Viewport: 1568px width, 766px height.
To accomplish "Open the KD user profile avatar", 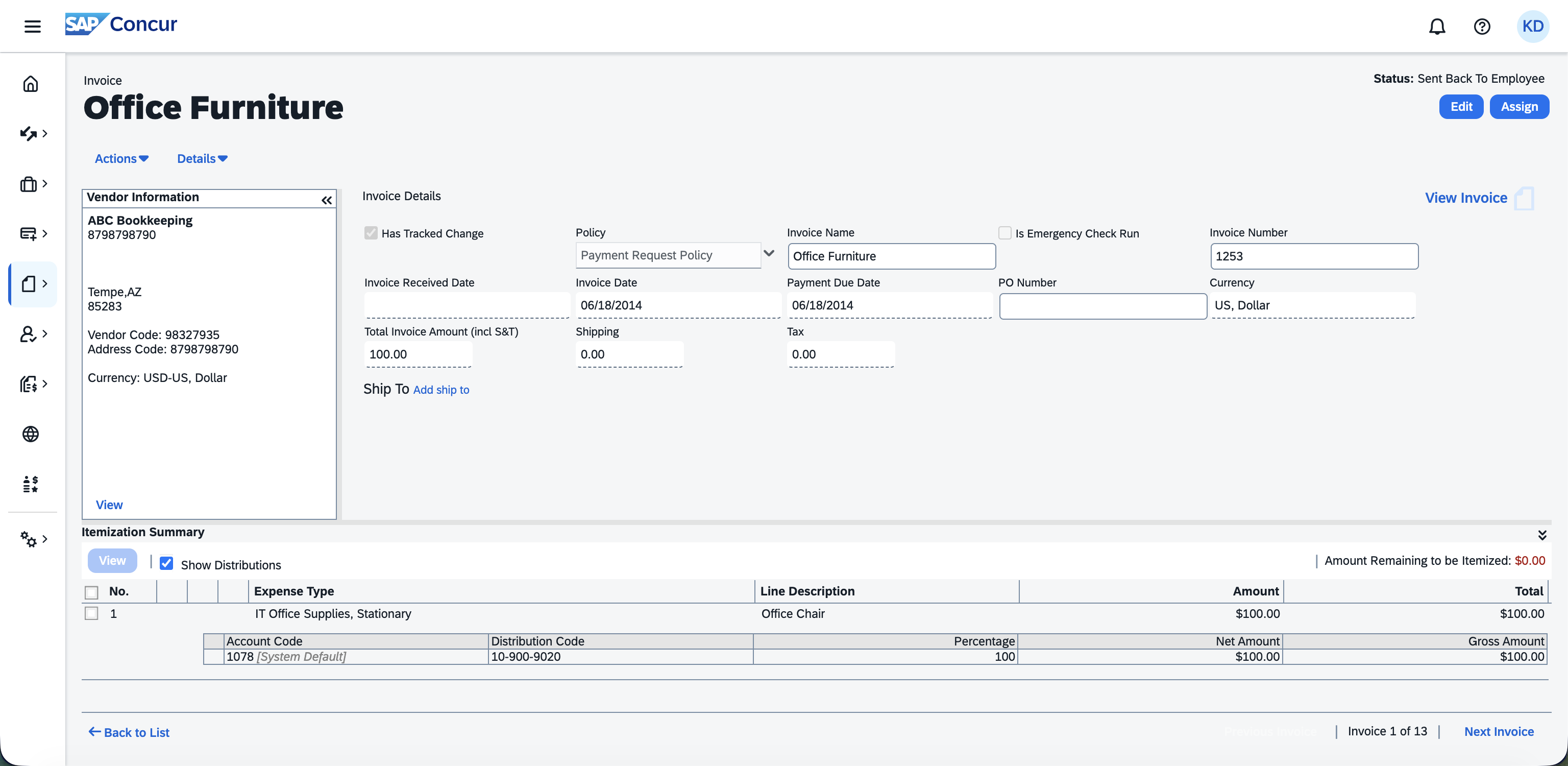I will pos(1532,26).
